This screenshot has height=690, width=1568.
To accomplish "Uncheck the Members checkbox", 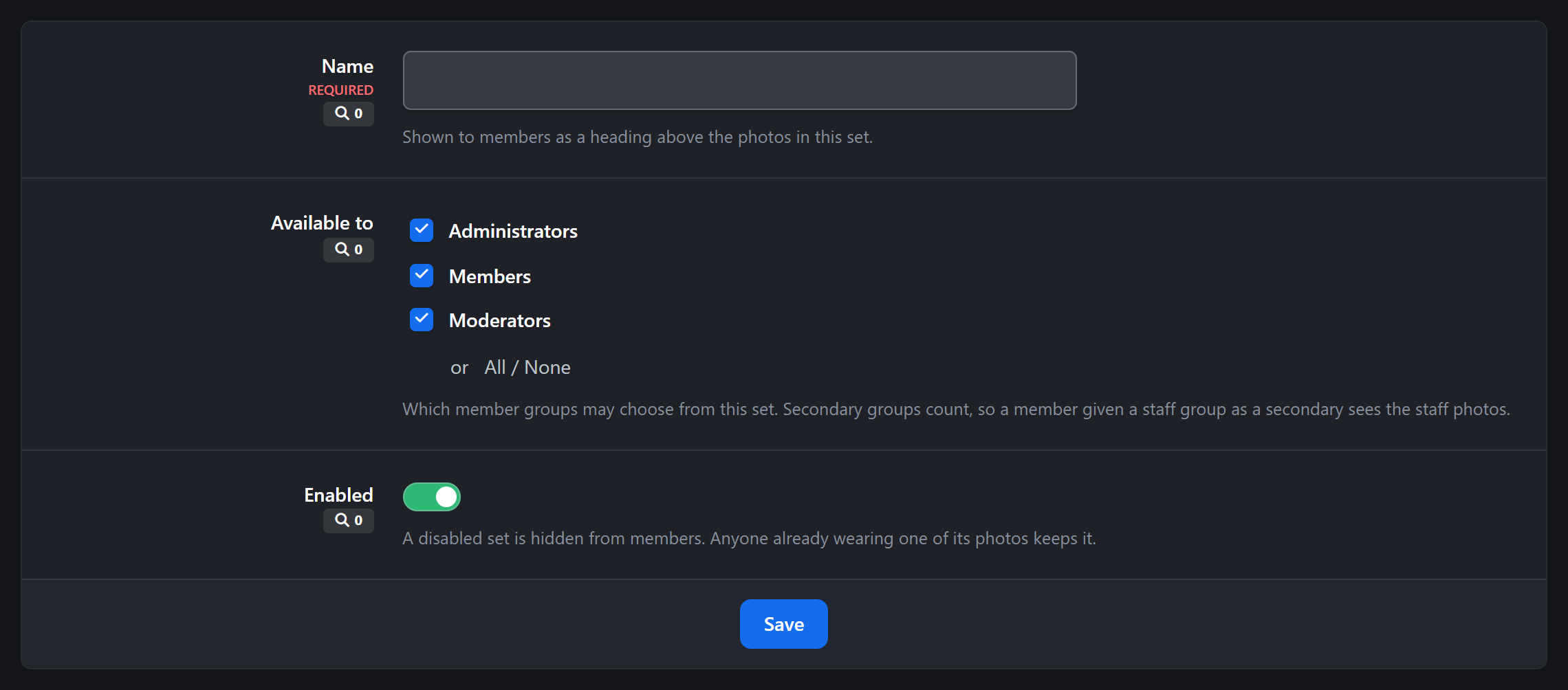I will (422, 276).
